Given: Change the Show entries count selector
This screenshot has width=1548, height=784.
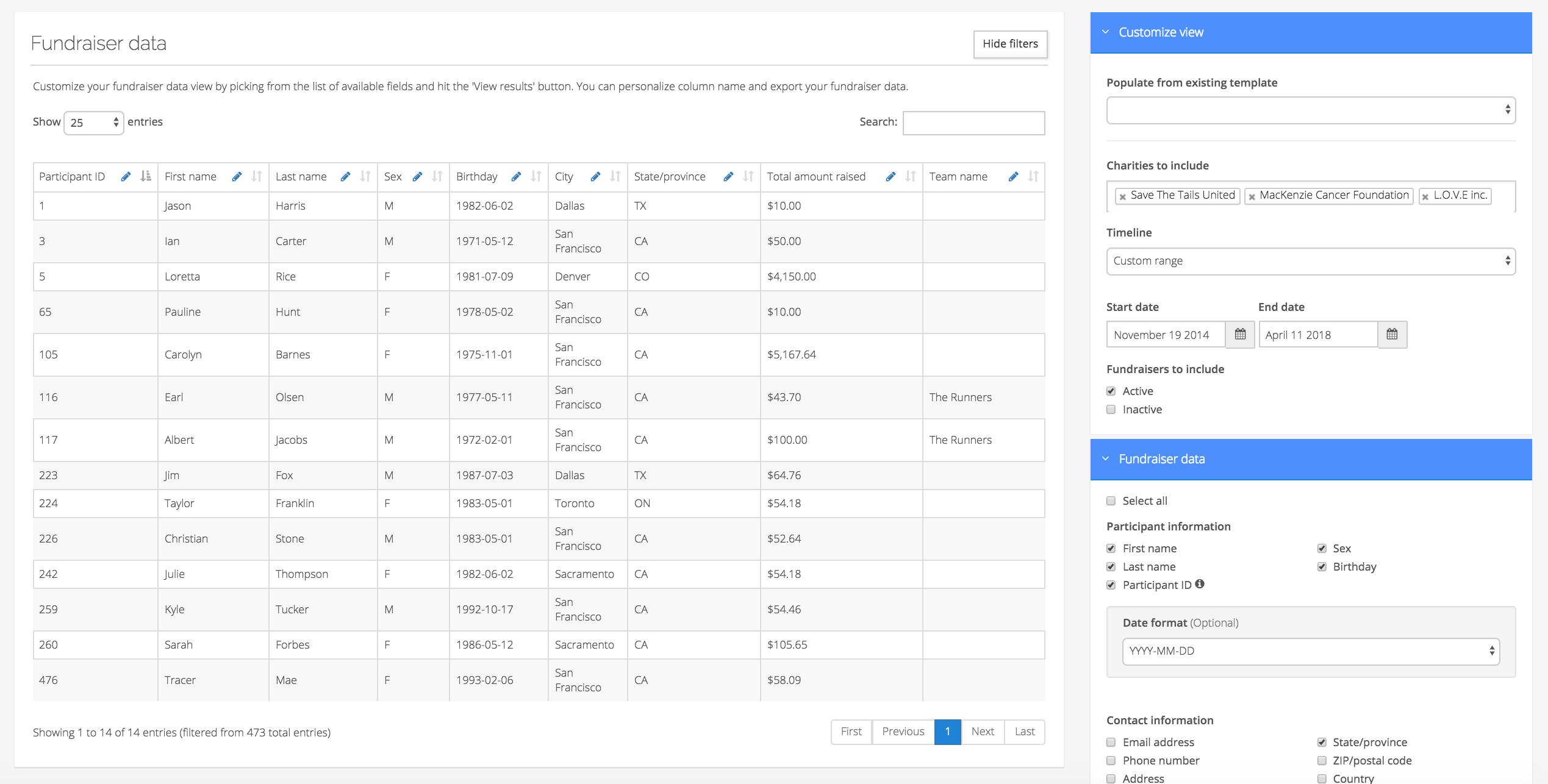Looking at the screenshot, I should click(x=94, y=123).
